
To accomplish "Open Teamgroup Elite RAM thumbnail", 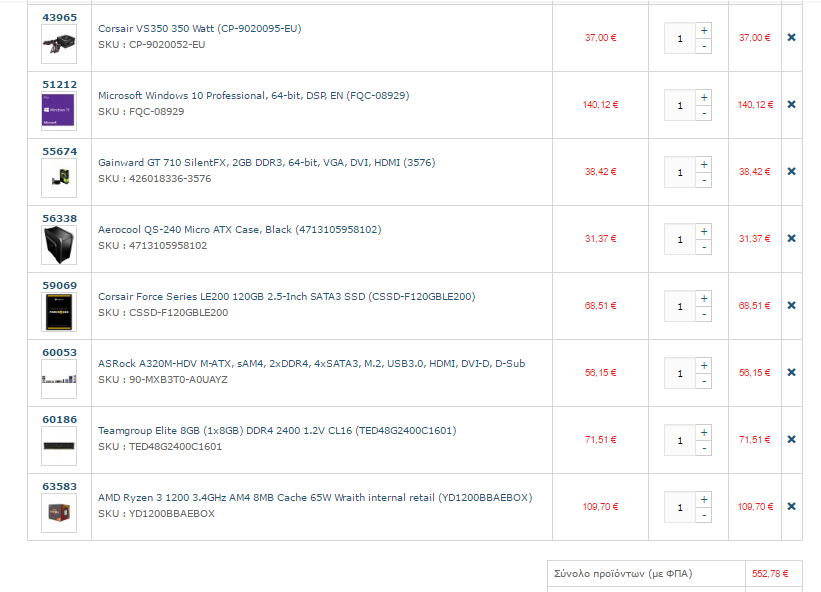I will tap(59, 446).
